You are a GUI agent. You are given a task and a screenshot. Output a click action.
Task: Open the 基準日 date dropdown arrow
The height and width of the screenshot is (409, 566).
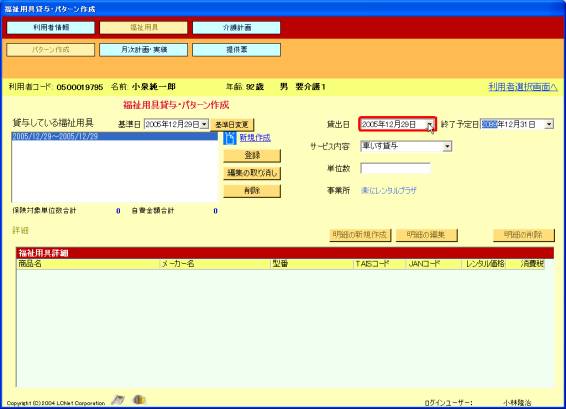(204, 124)
